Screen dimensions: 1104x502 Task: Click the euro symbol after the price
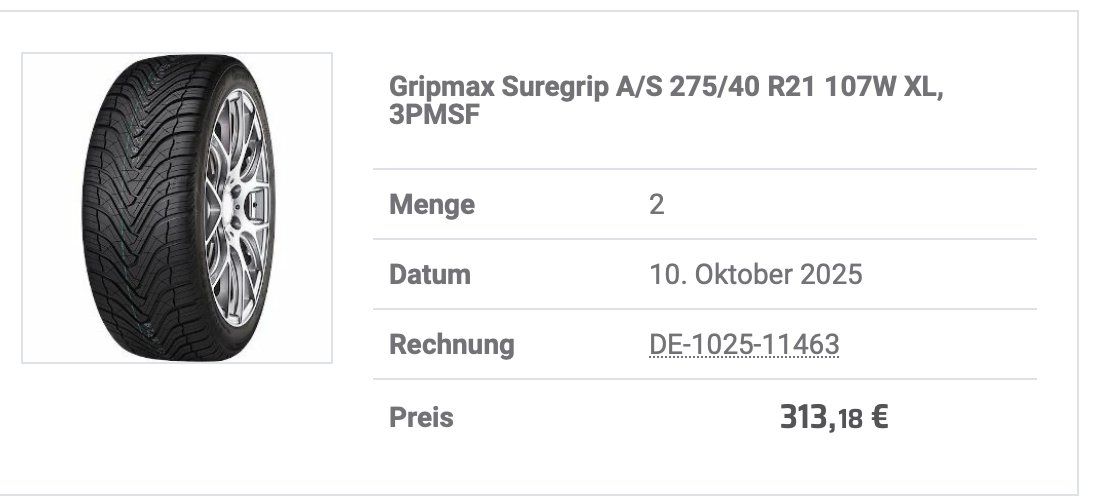tap(879, 417)
